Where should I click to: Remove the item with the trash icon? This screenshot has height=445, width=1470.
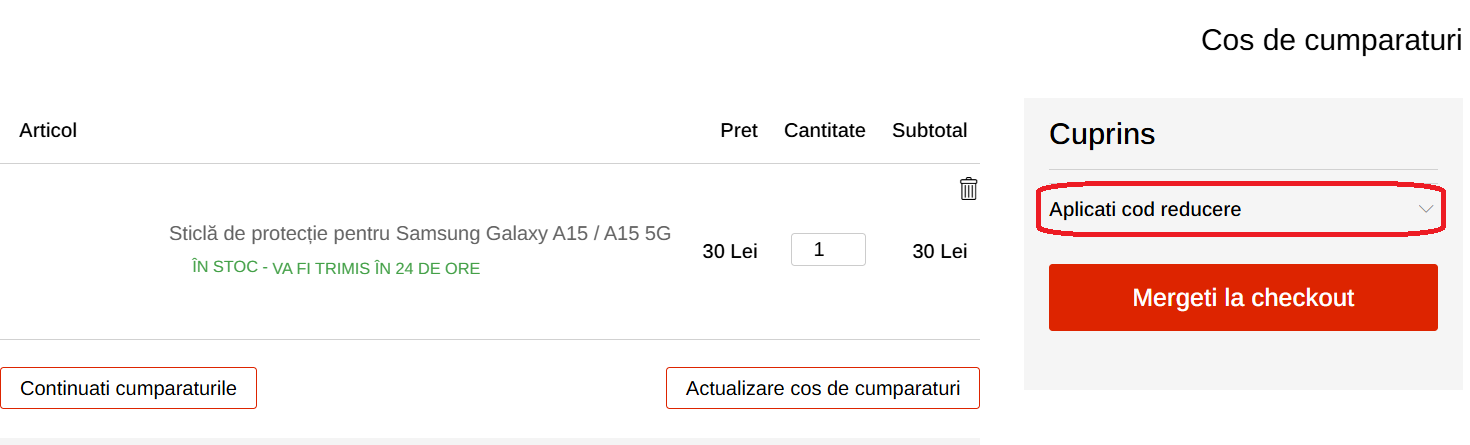(968, 189)
